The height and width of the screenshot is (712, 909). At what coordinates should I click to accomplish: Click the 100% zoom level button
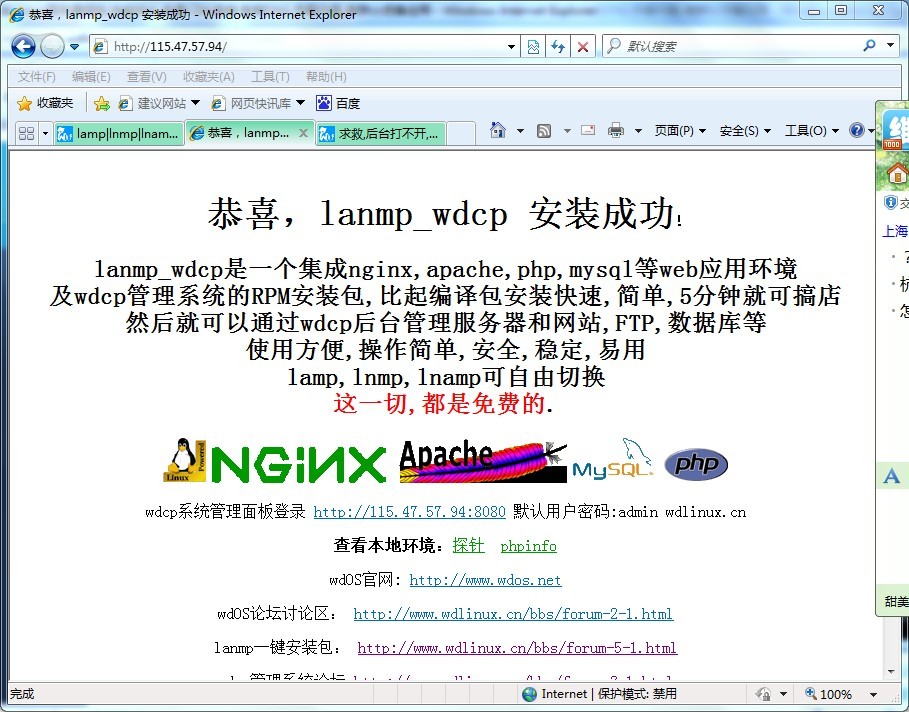[x=828, y=694]
